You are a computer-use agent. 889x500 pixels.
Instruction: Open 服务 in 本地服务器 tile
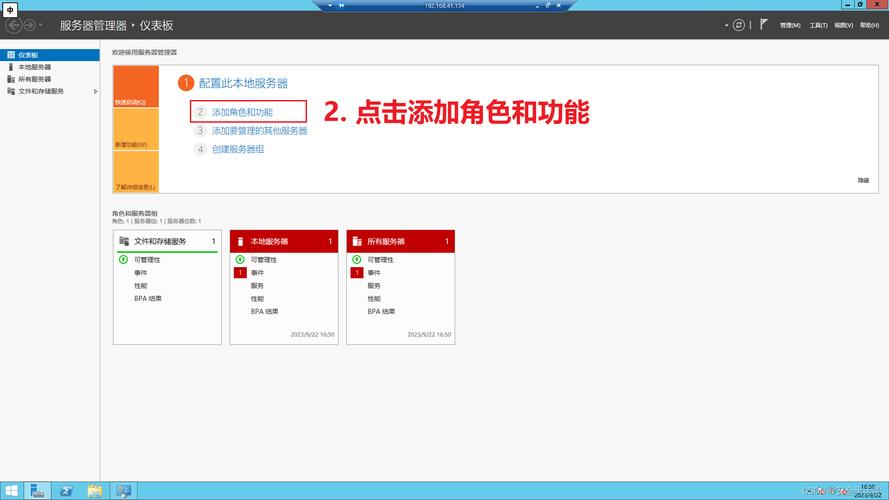257,286
